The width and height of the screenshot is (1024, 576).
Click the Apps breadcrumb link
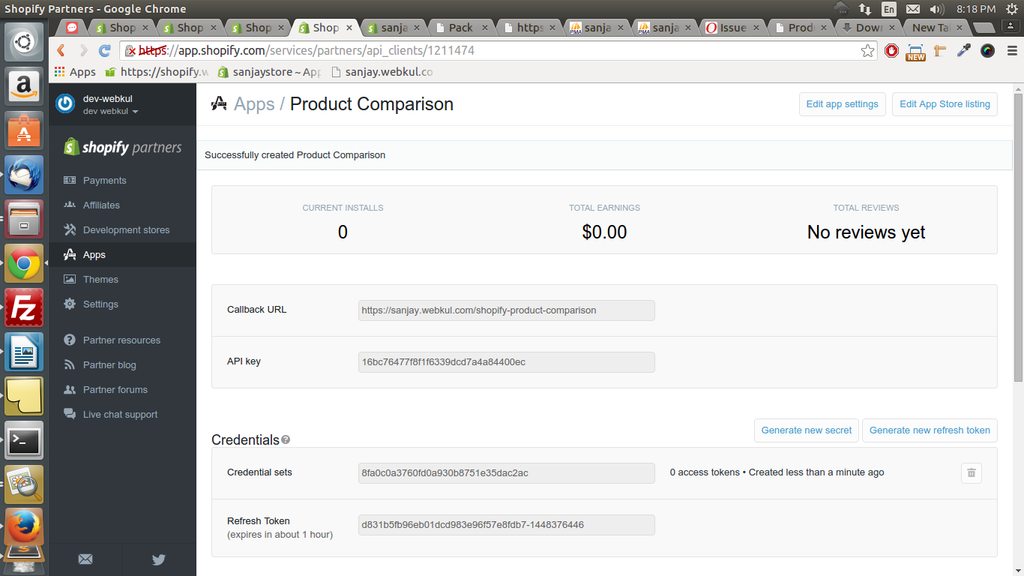pos(253,104)
